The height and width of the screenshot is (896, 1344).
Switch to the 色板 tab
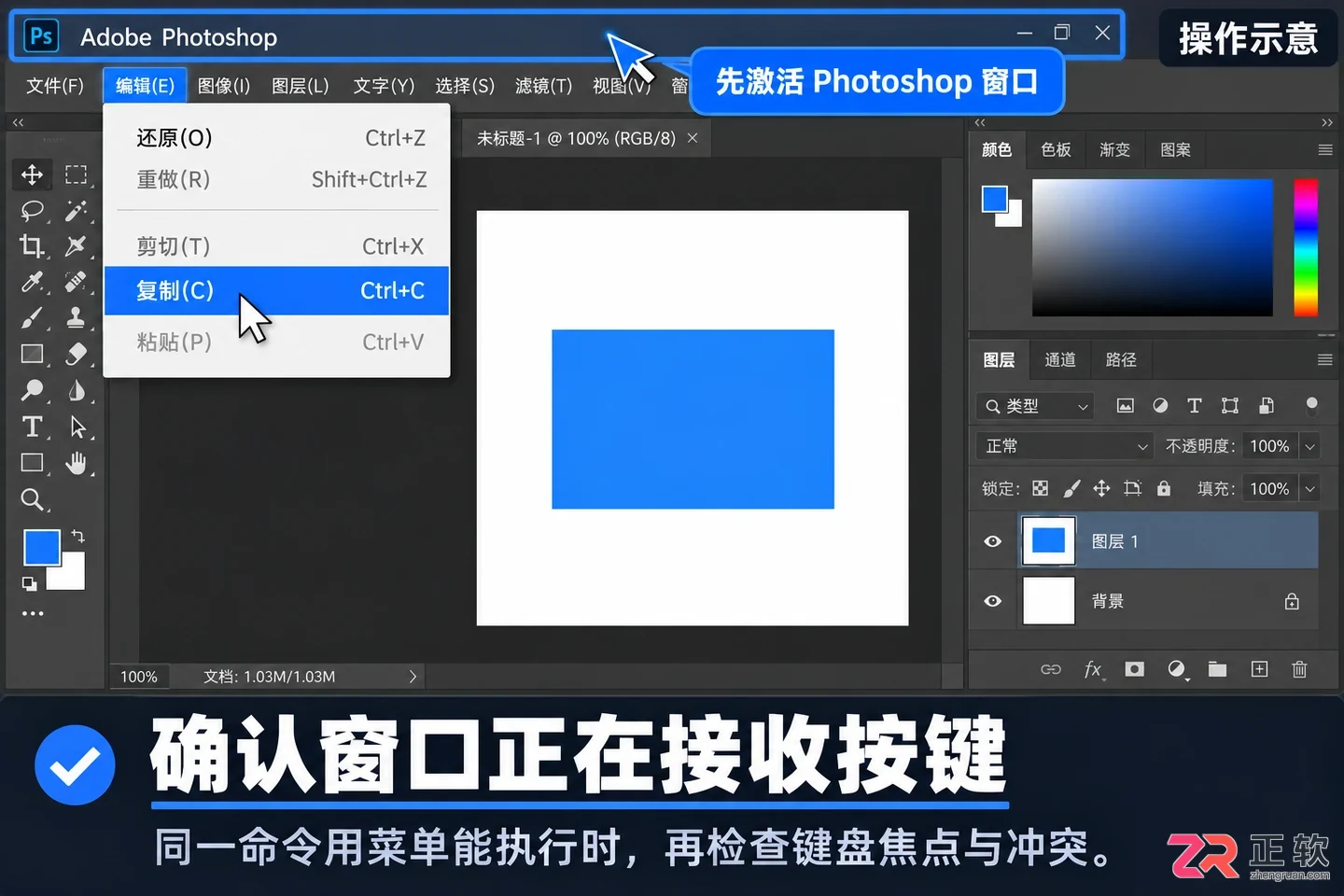pos(1056,149)
